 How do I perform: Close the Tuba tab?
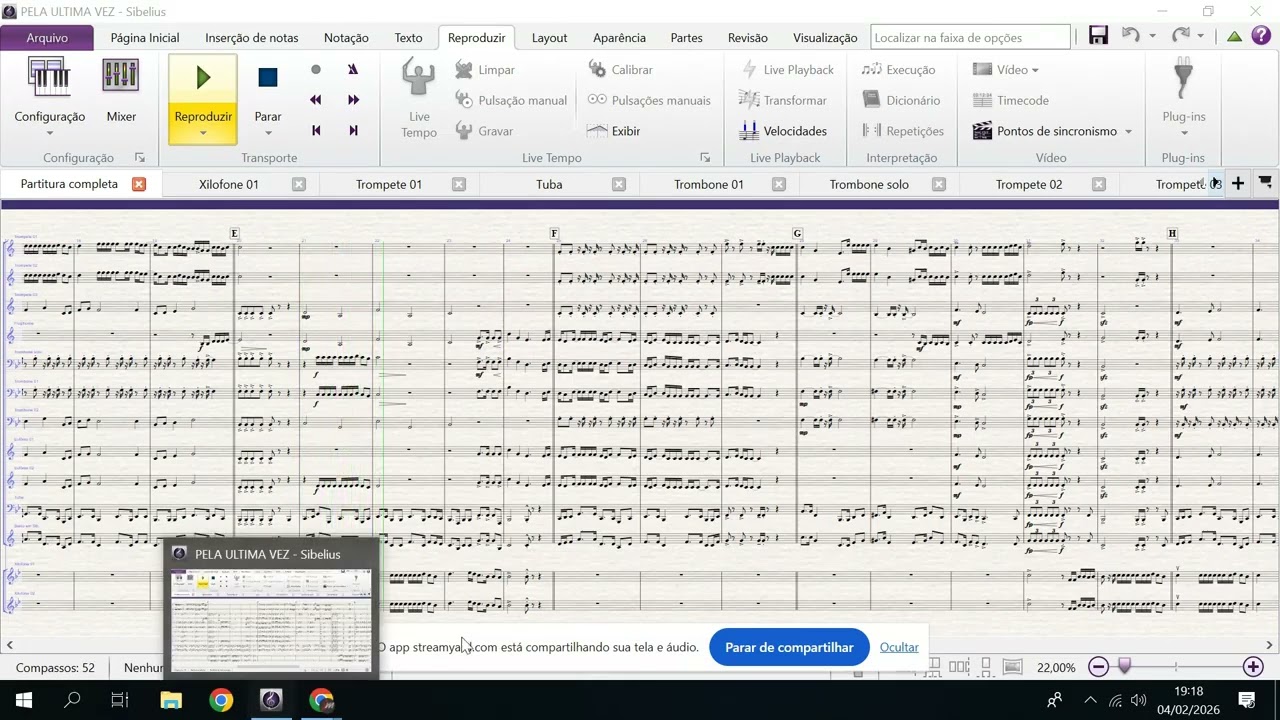coord(619,184)
